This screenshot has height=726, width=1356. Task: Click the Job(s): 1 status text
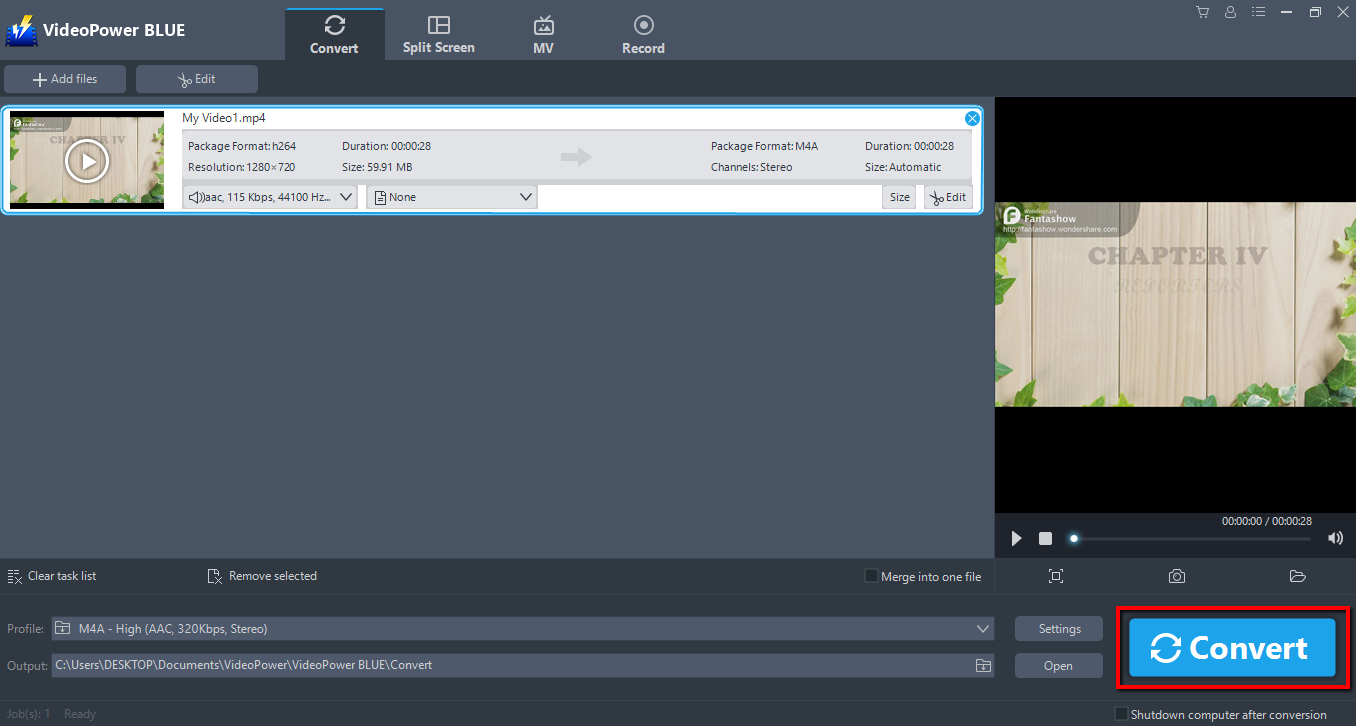point(29,714)
